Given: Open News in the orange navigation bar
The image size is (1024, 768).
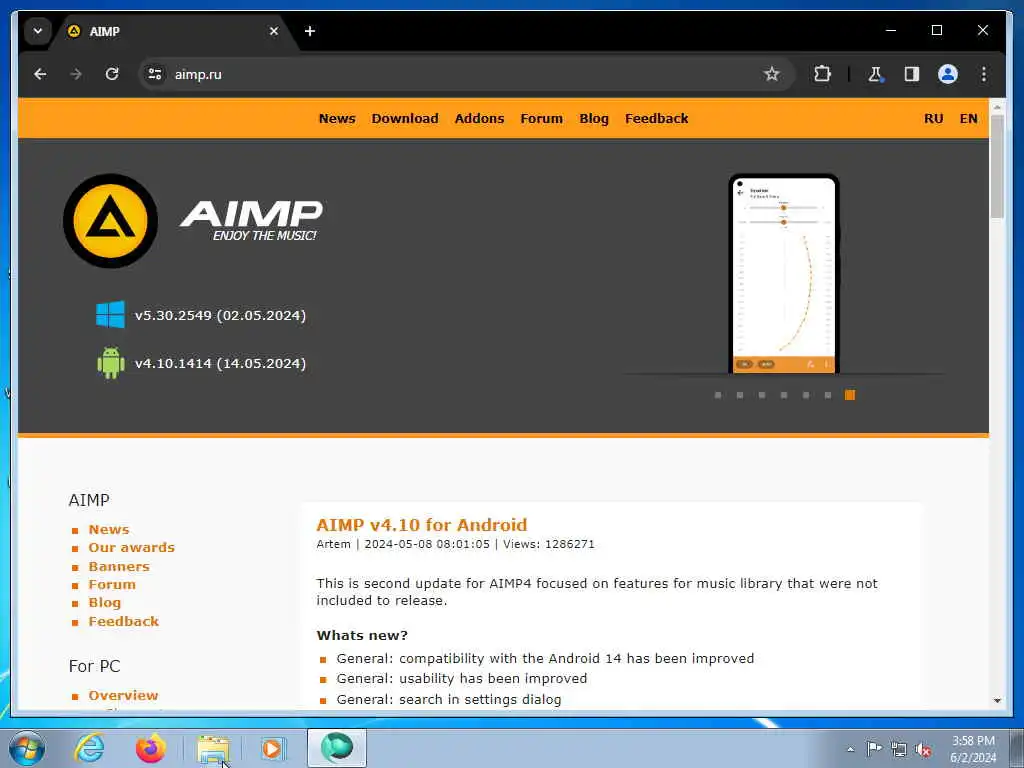Looking at the screenshot, I should 337,118.
